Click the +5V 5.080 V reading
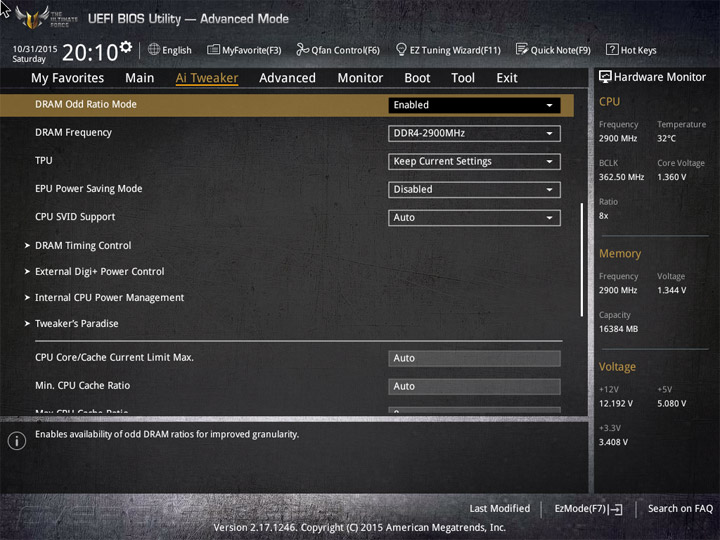 tap(672, 404)
